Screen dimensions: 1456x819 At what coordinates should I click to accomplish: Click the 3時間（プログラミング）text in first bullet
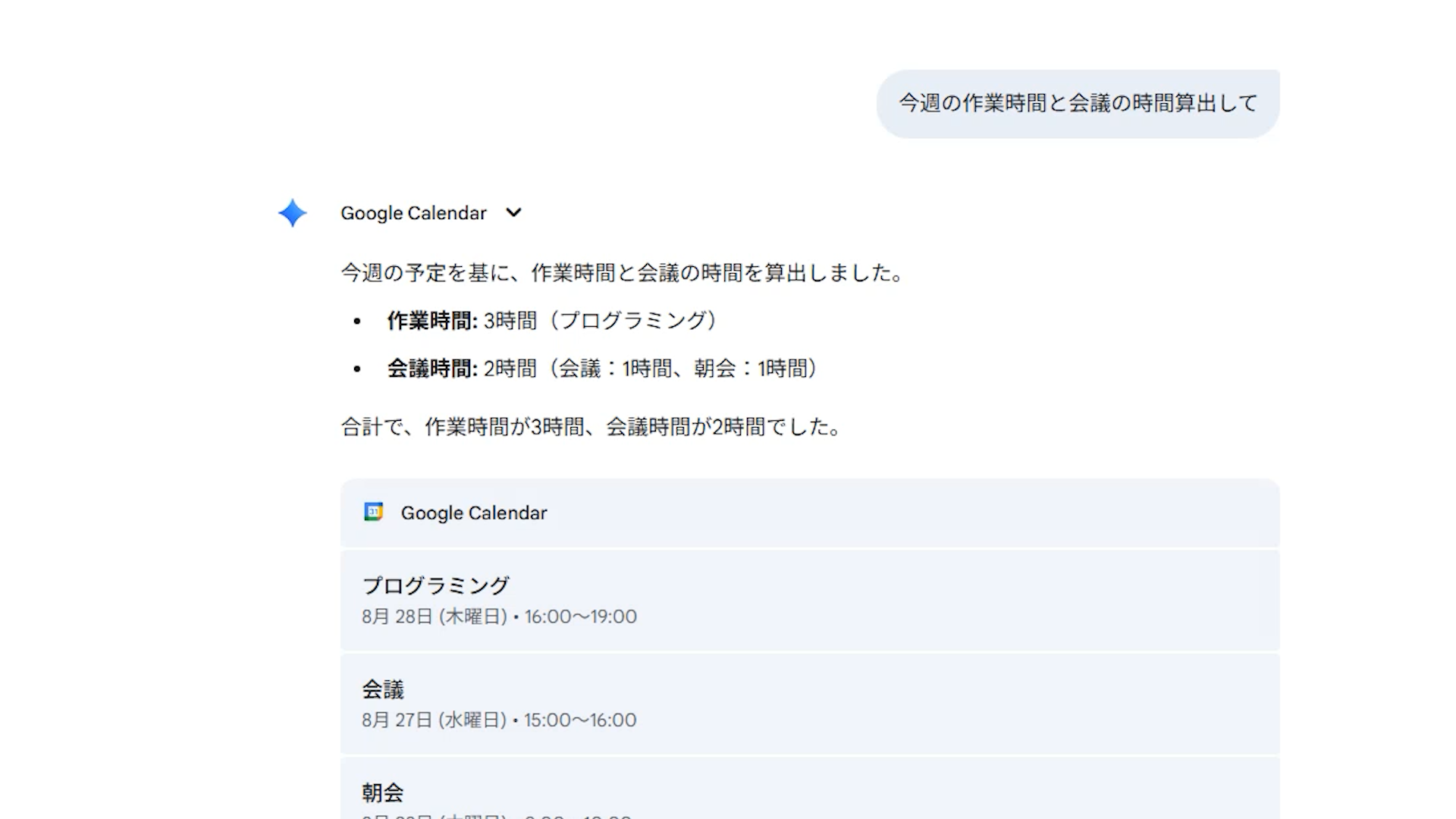[x=601, y=321]
